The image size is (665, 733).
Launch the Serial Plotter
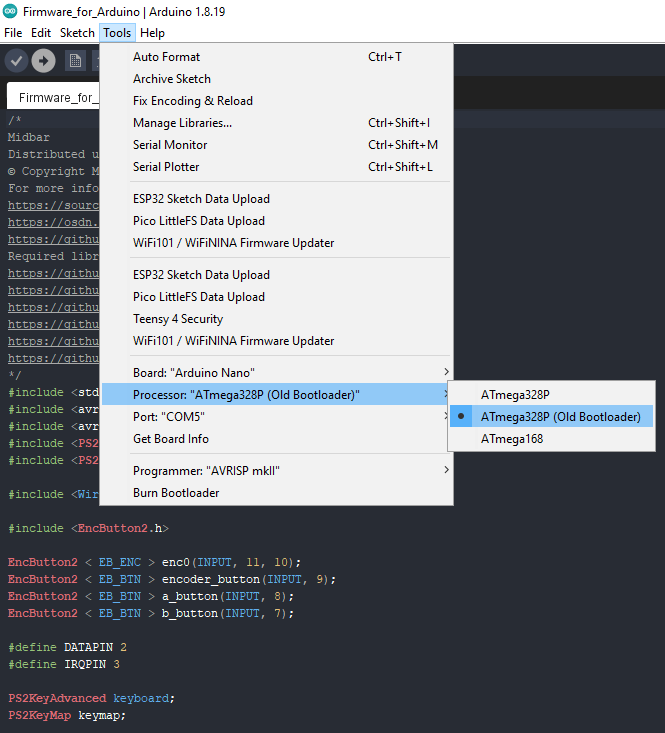click(x=166, y=167)
